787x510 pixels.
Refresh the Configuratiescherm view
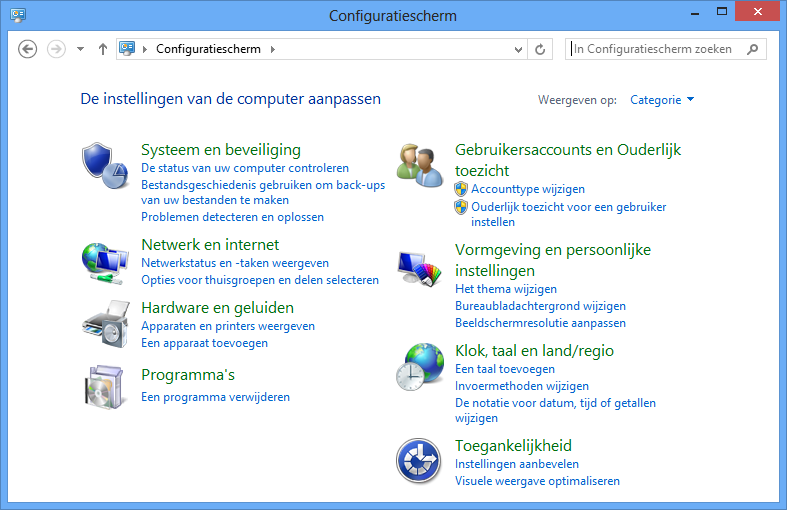(540, 49)
